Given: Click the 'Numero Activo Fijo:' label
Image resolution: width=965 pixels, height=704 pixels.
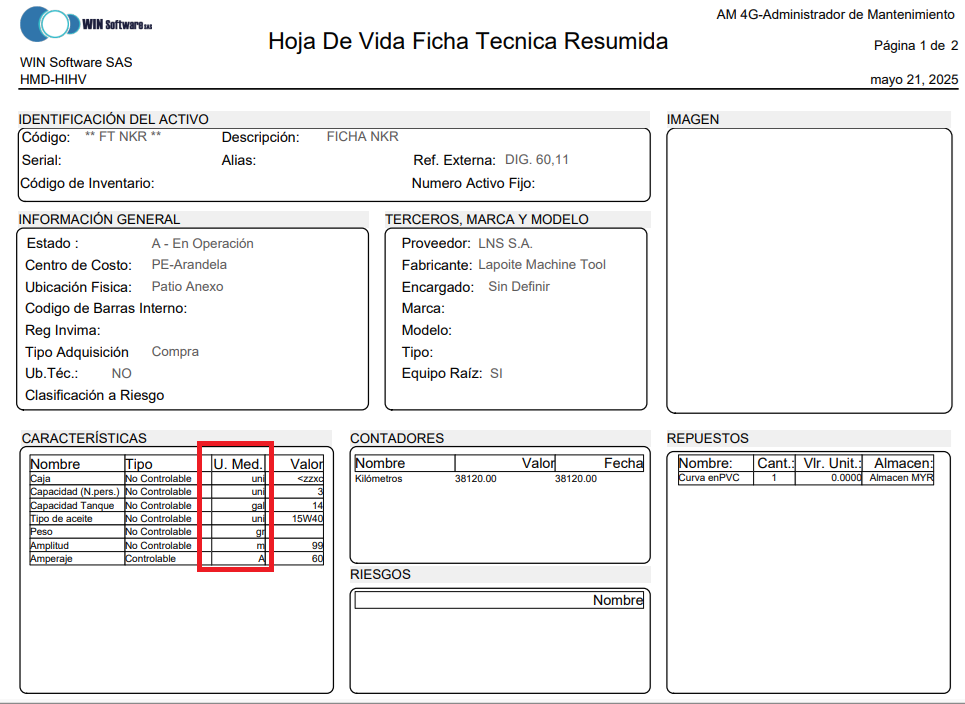Looking at the screenshot, I should (x=473, y=183).
